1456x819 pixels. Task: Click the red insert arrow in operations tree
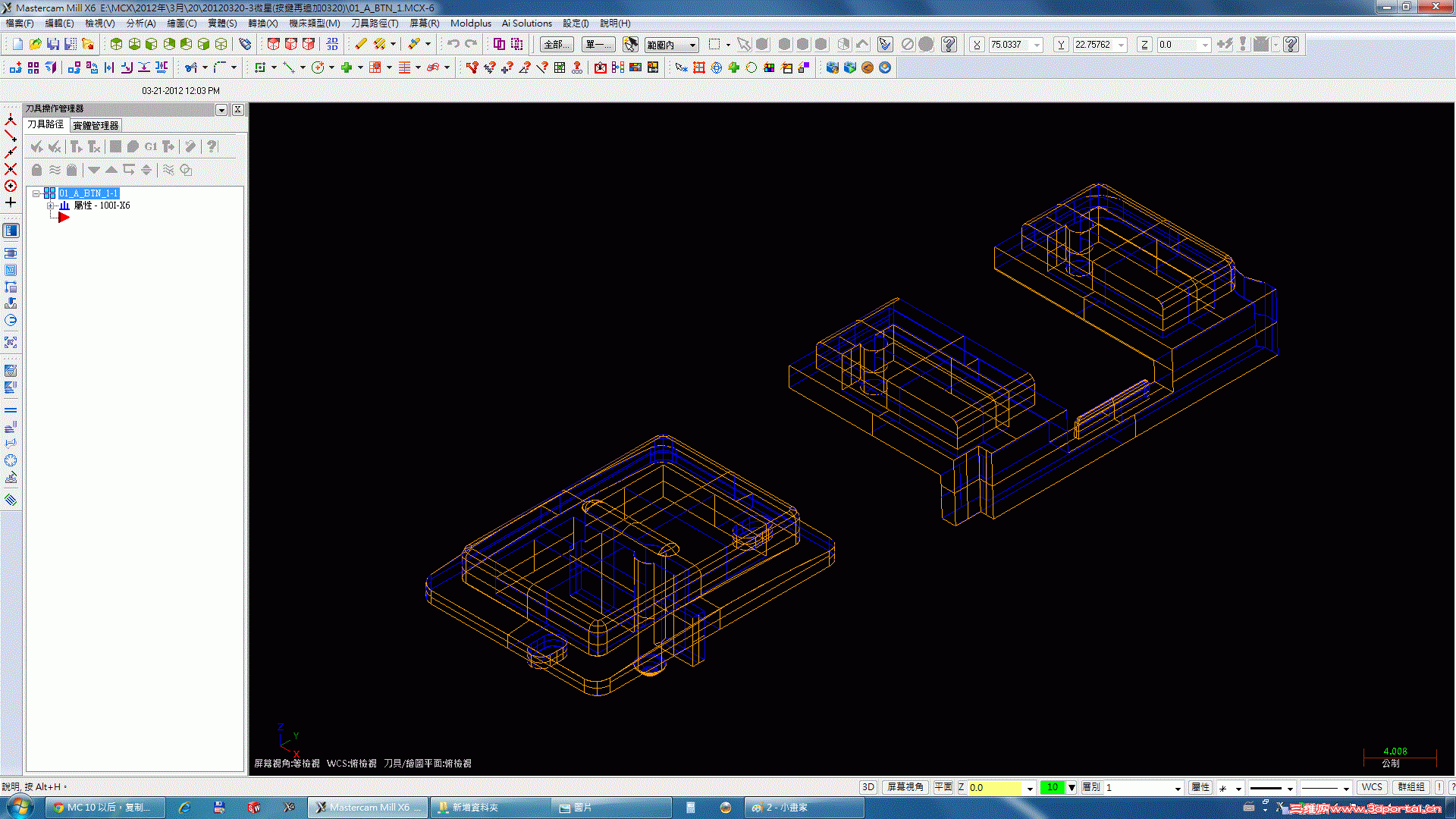pyautogui.click(x=64, y=218)
